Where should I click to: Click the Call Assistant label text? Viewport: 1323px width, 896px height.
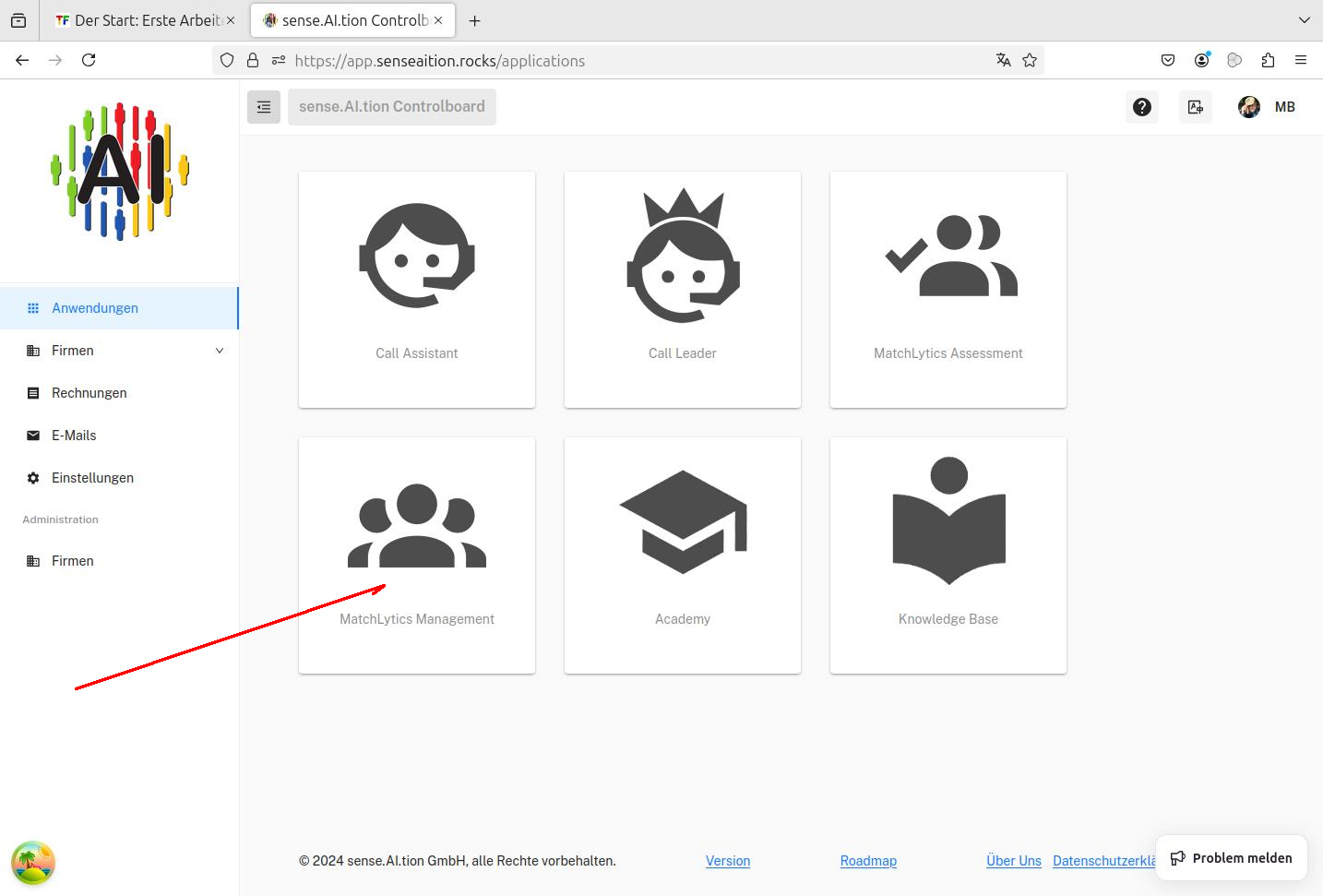[417, 353]
